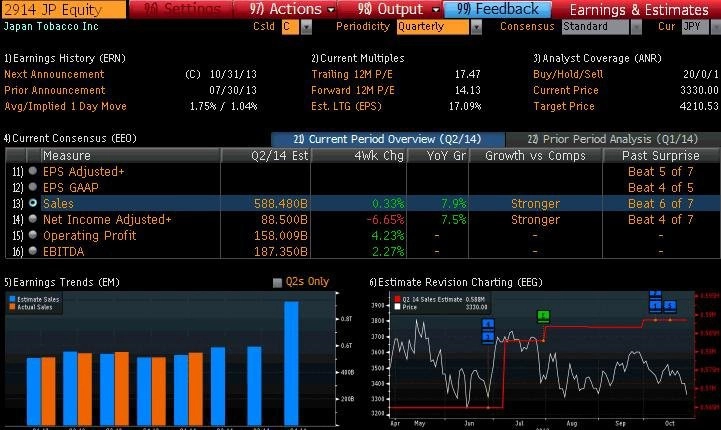This screenshot has height=430, width=721.
Task: Select the Operating Profit radio button
Action: (x=33, y=235)
